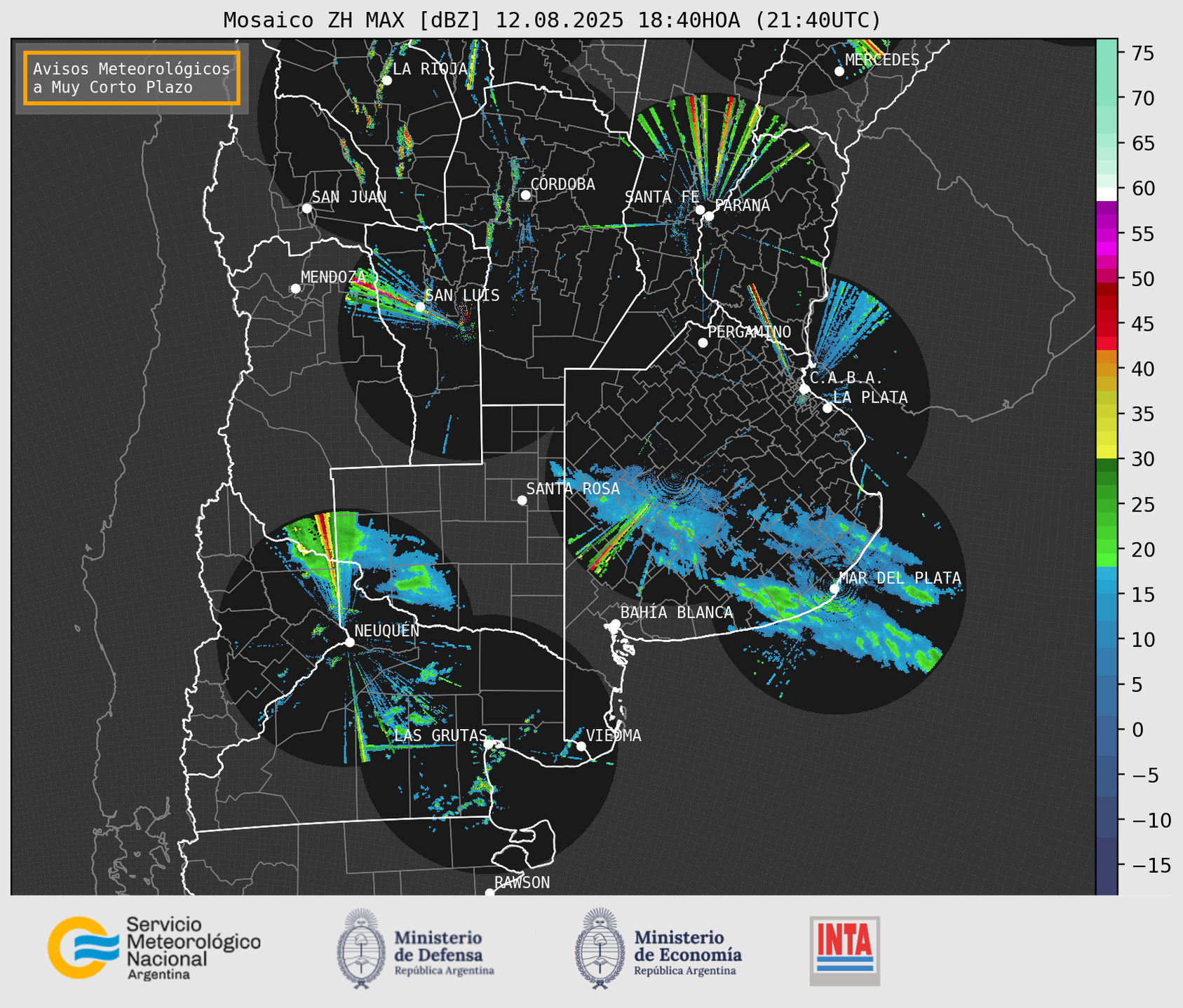The height and width of the screenshot is (1008, 1183).
Task: Click the -15 dBZ label on scale
Action: pyautogui.click(x=1150, y=865)
